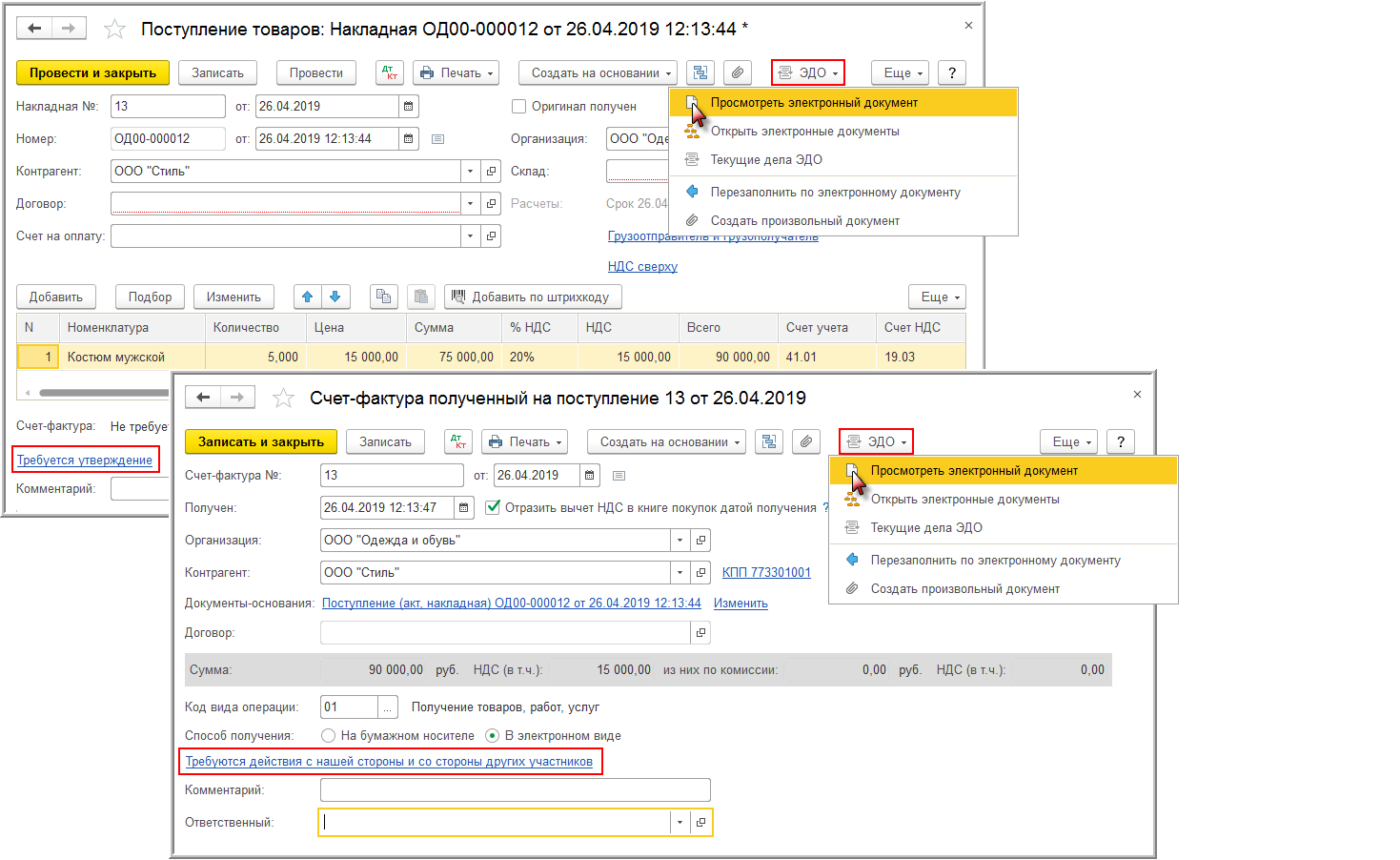The height and width of the screenshot is (860, 1400).
Task: Expand Печать dropdown in Поступление товаров toolbar
Action: tap(457, 72)
